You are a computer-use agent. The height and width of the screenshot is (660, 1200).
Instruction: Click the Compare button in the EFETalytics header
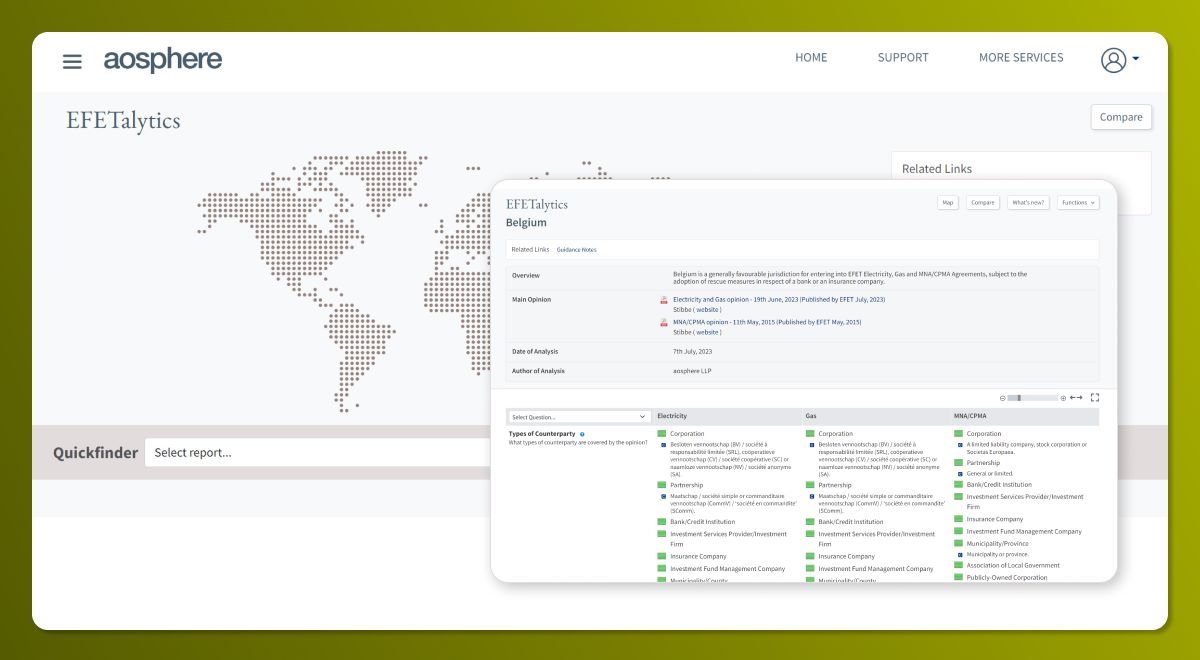[1121, 117]
